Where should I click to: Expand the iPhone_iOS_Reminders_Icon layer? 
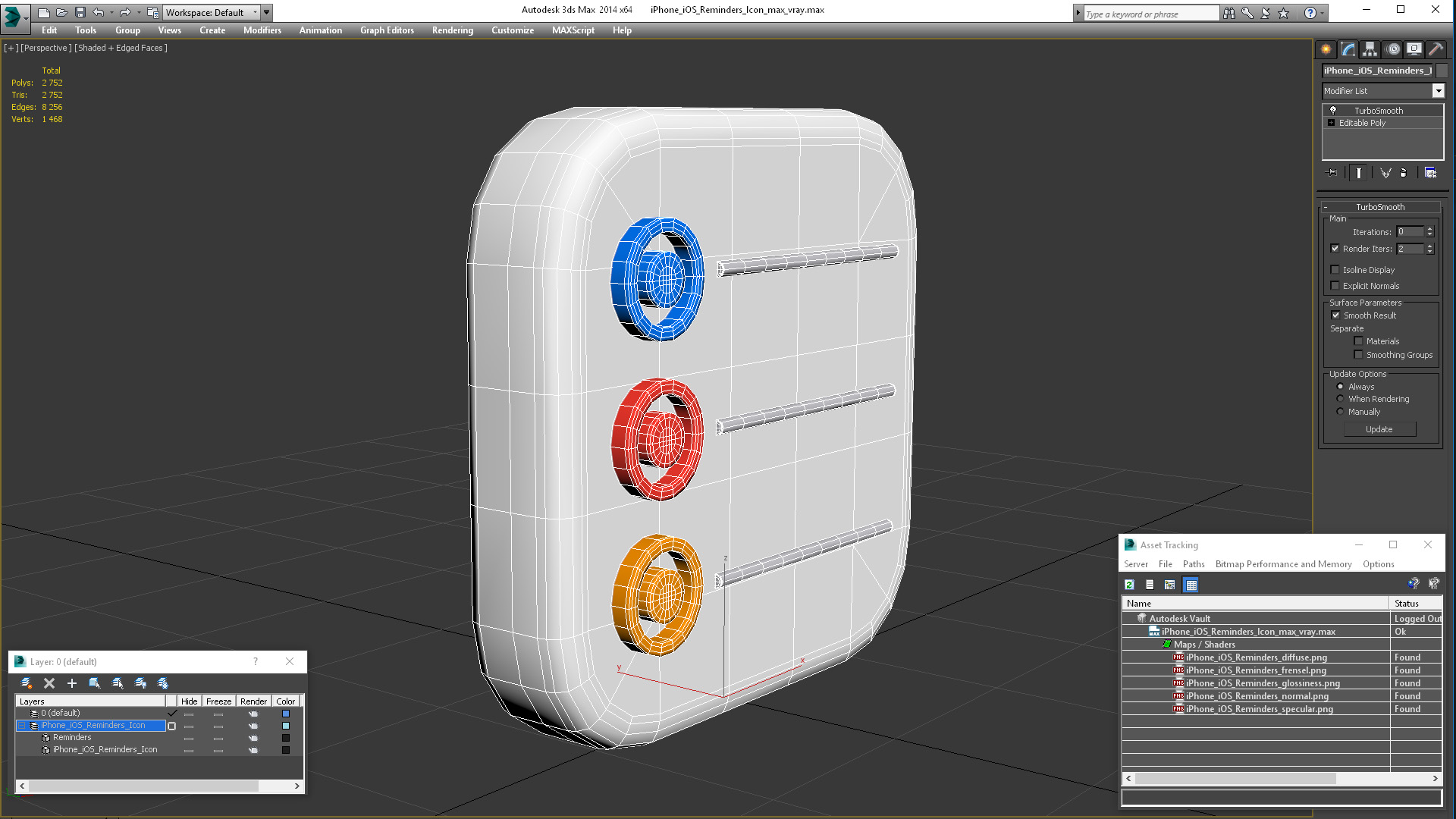point(22,725)
